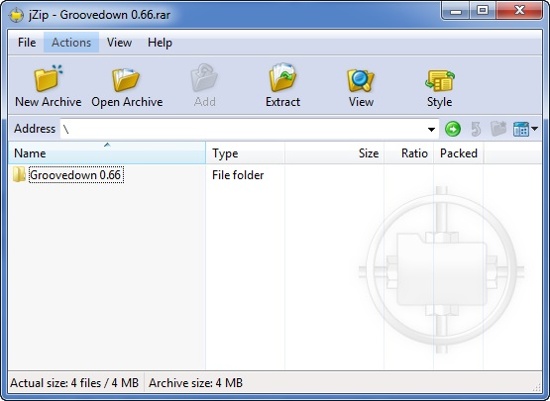The image size is (550, 401).
Task: Minimize the jZip window
Action: [455, 11]
